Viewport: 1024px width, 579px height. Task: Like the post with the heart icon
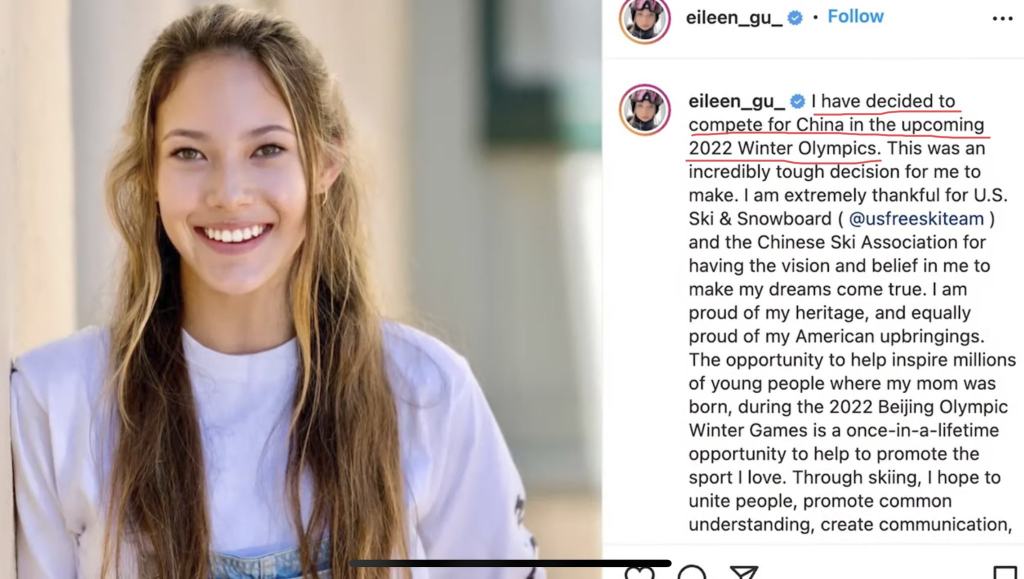point(639,572)
